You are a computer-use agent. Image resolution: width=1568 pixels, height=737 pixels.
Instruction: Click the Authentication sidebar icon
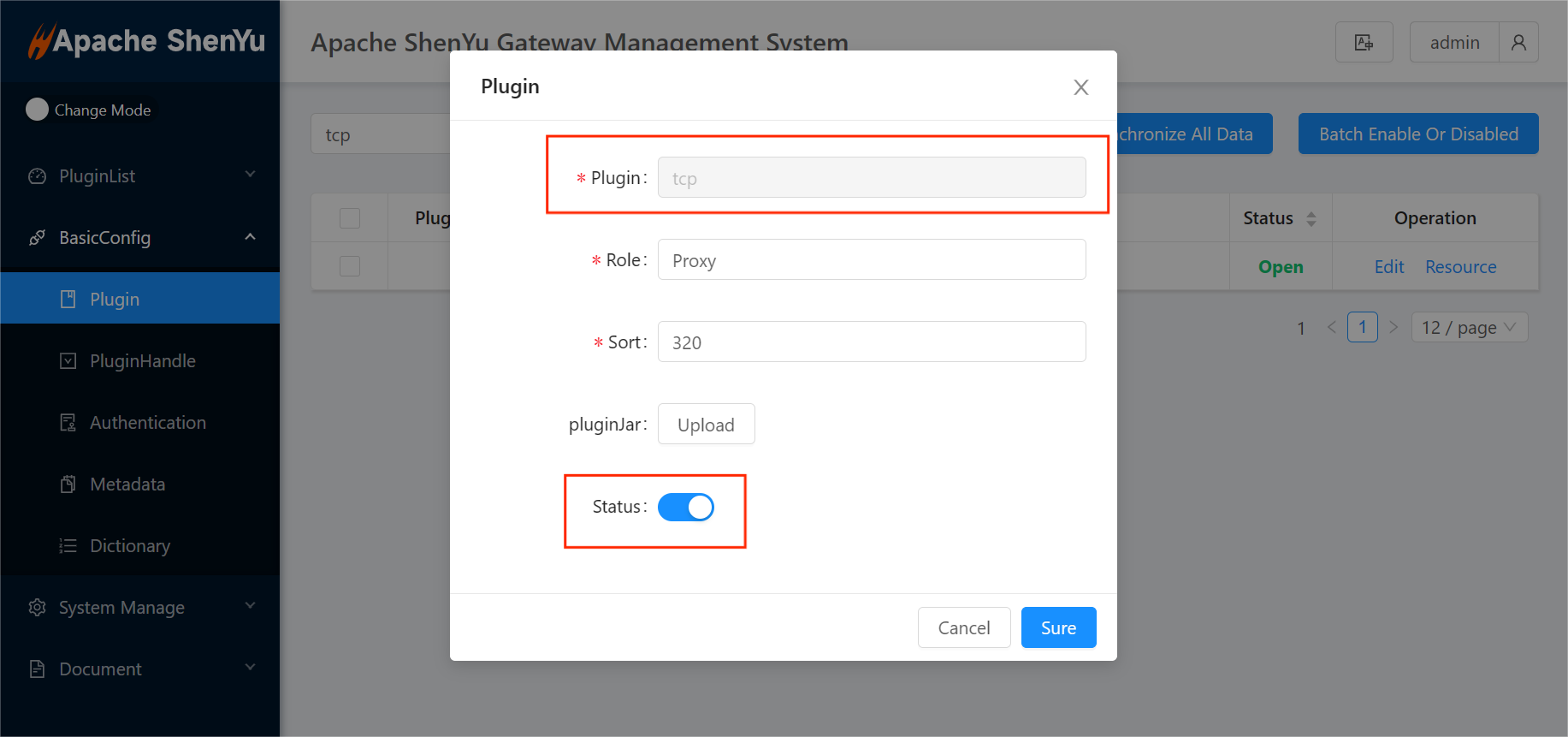coord(68,423)
